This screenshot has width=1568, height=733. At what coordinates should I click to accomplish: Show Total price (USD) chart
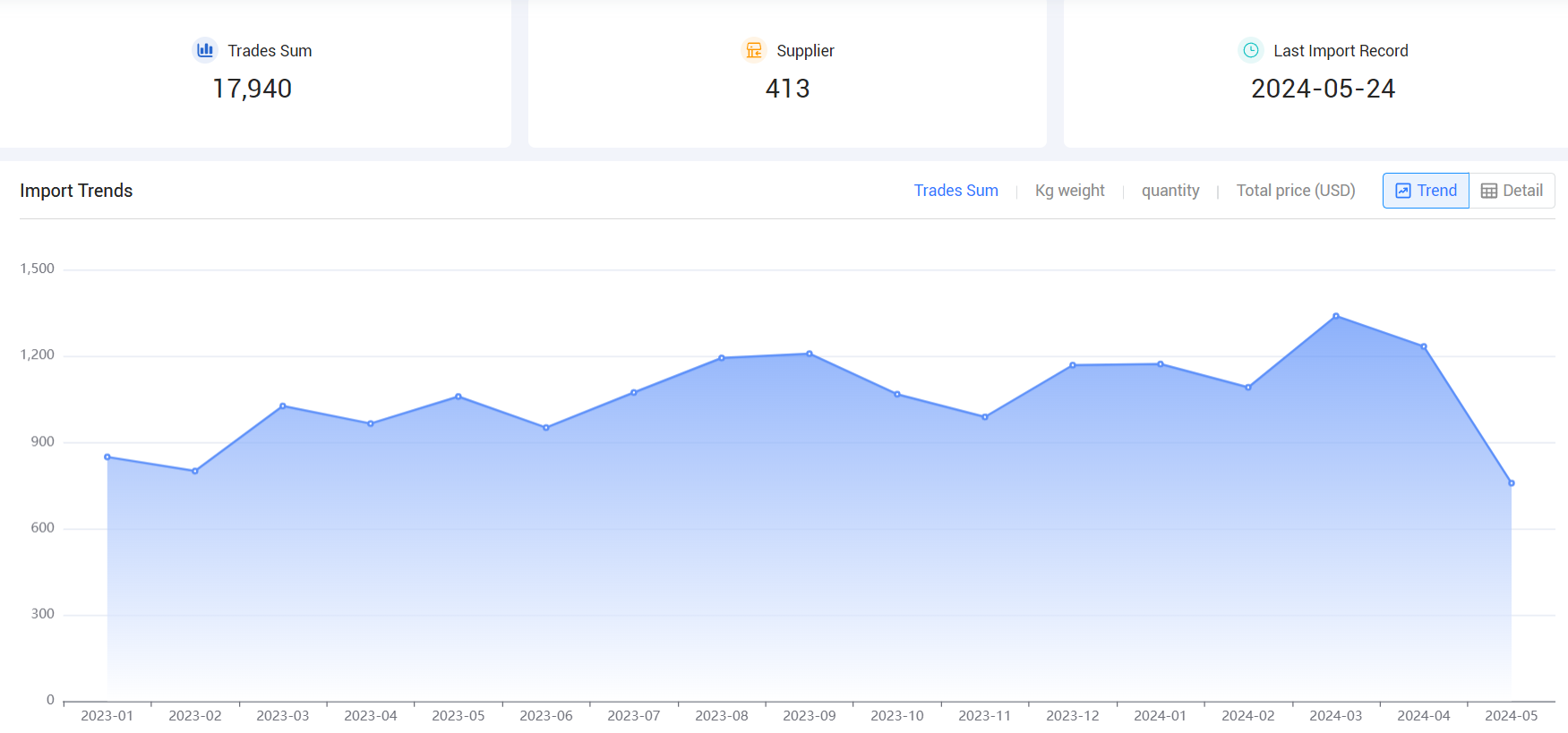tap(1295, 191)
